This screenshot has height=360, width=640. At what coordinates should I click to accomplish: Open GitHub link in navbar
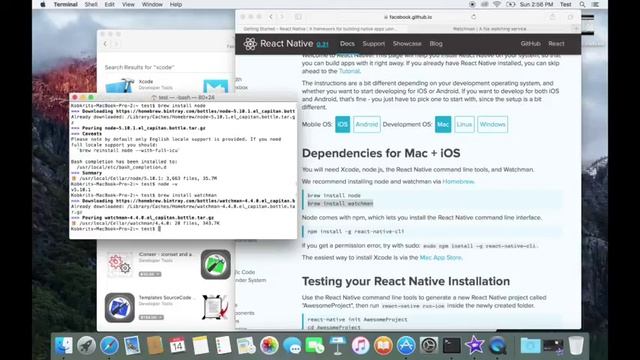click(530, 44)
